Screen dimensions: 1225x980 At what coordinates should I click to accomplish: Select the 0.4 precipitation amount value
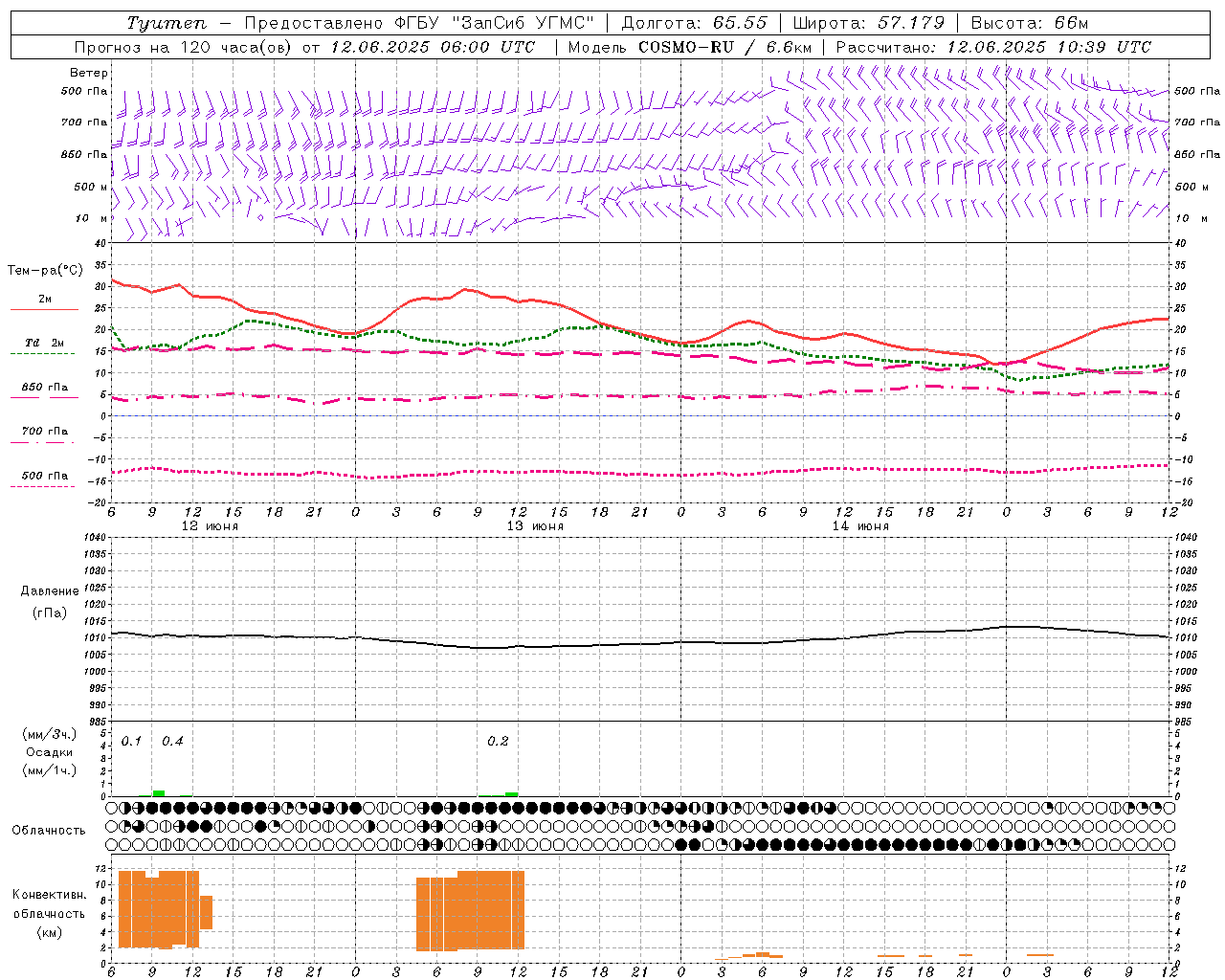172,742
